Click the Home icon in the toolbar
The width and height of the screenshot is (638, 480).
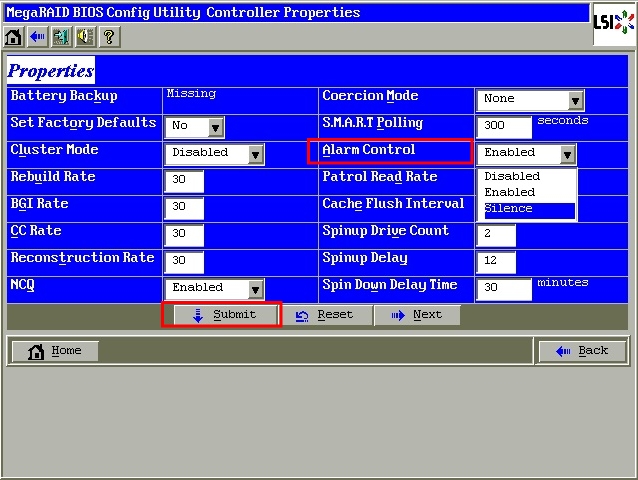(x=13, y=37)
